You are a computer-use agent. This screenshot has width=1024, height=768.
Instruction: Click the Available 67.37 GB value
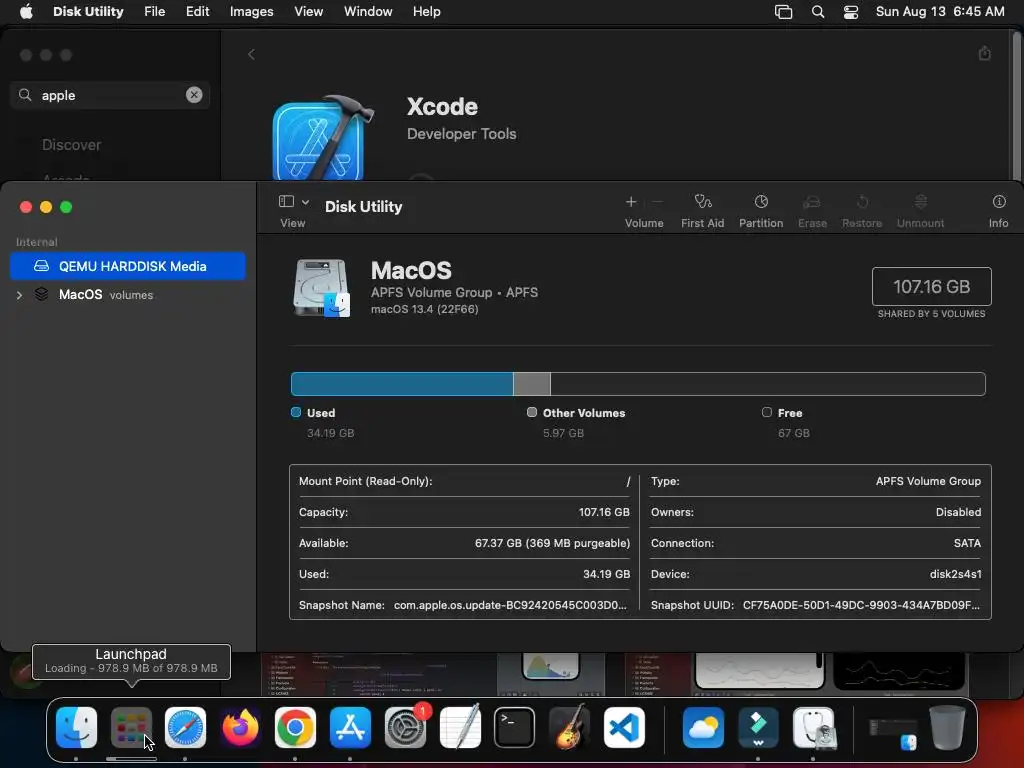coord(552,543)
